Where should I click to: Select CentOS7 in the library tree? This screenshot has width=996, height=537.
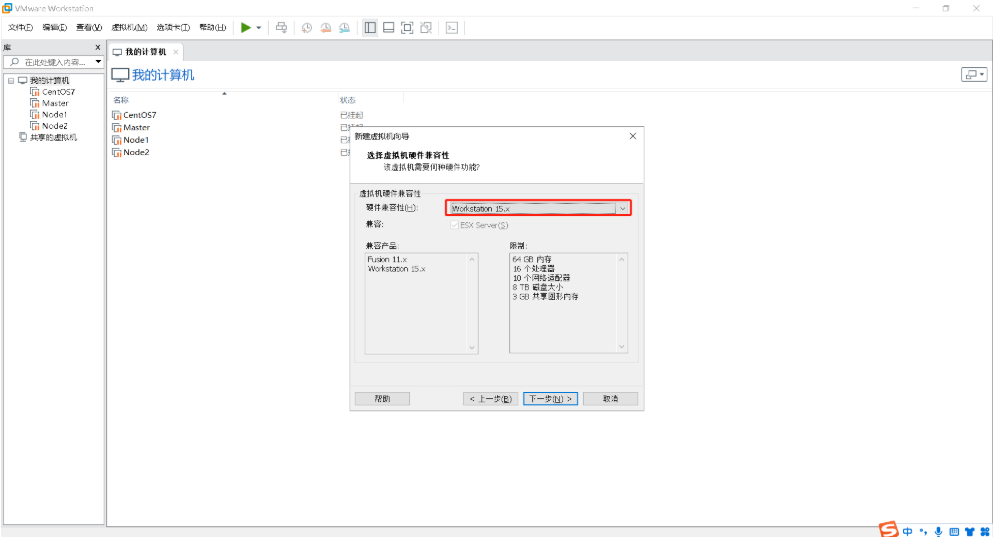(x=58, y=92)
